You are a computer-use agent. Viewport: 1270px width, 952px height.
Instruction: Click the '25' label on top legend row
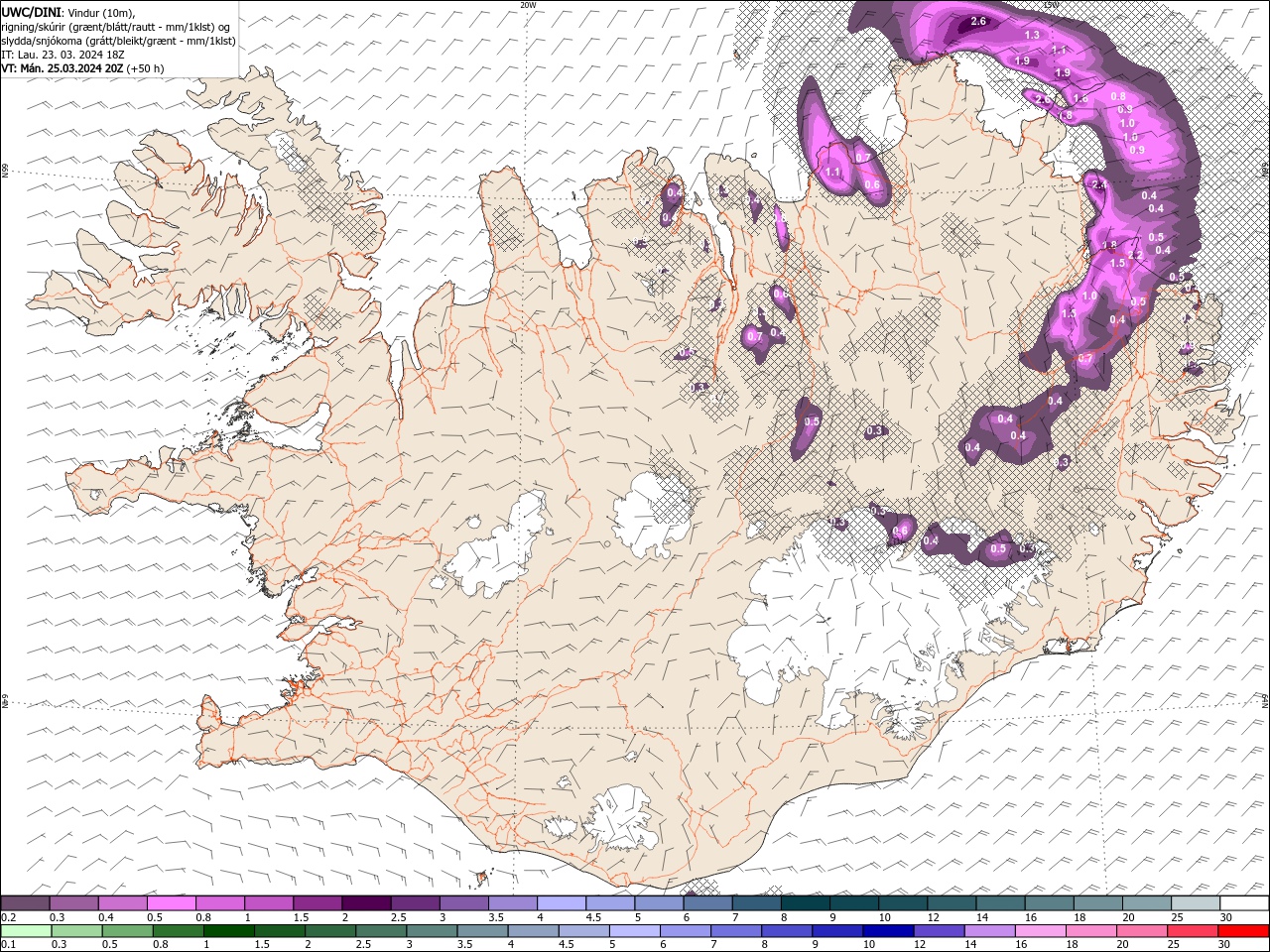[x=1176, y=917]
